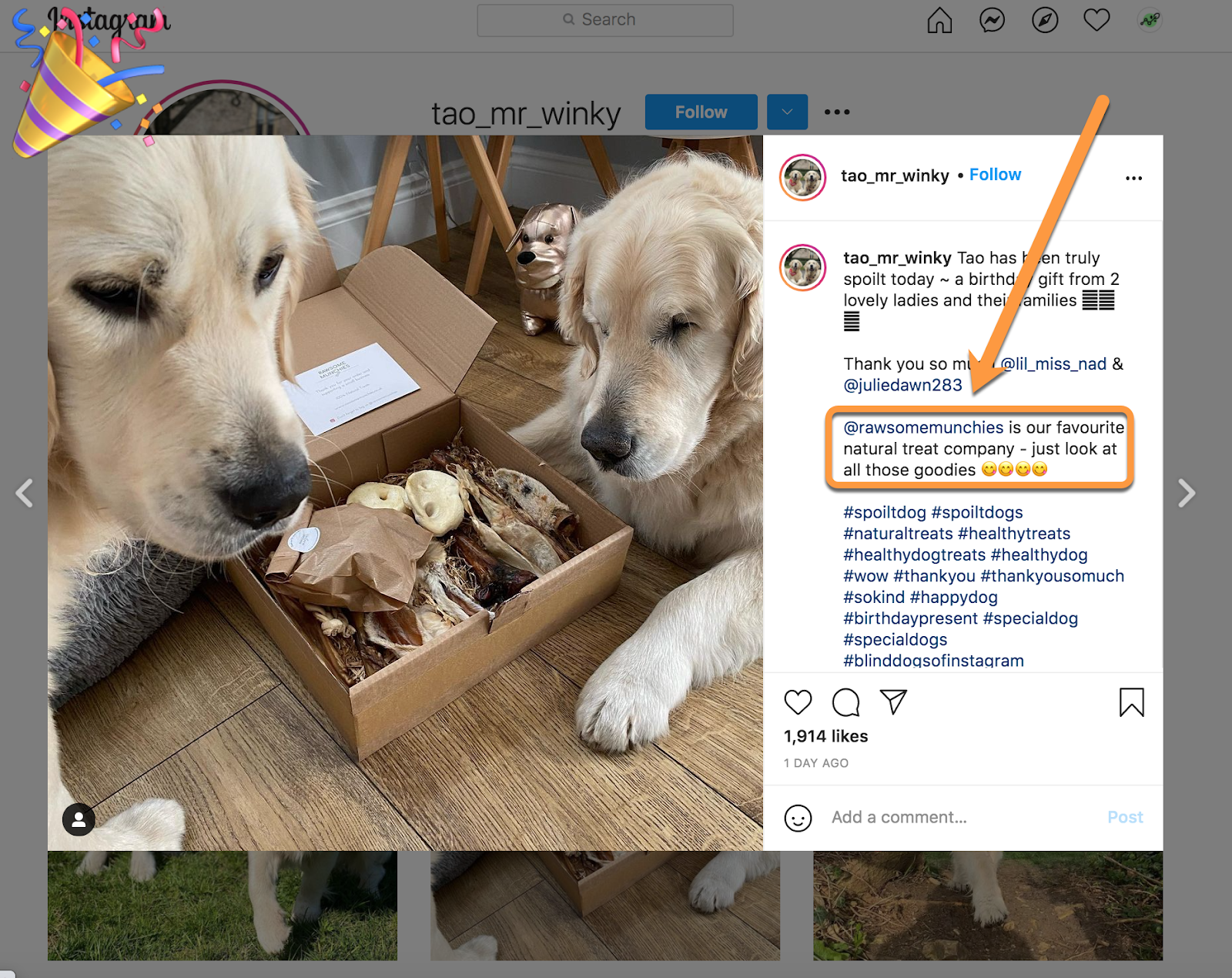Go to previous post arrow
Screen dimensions: 1232x978
[25, 493]
